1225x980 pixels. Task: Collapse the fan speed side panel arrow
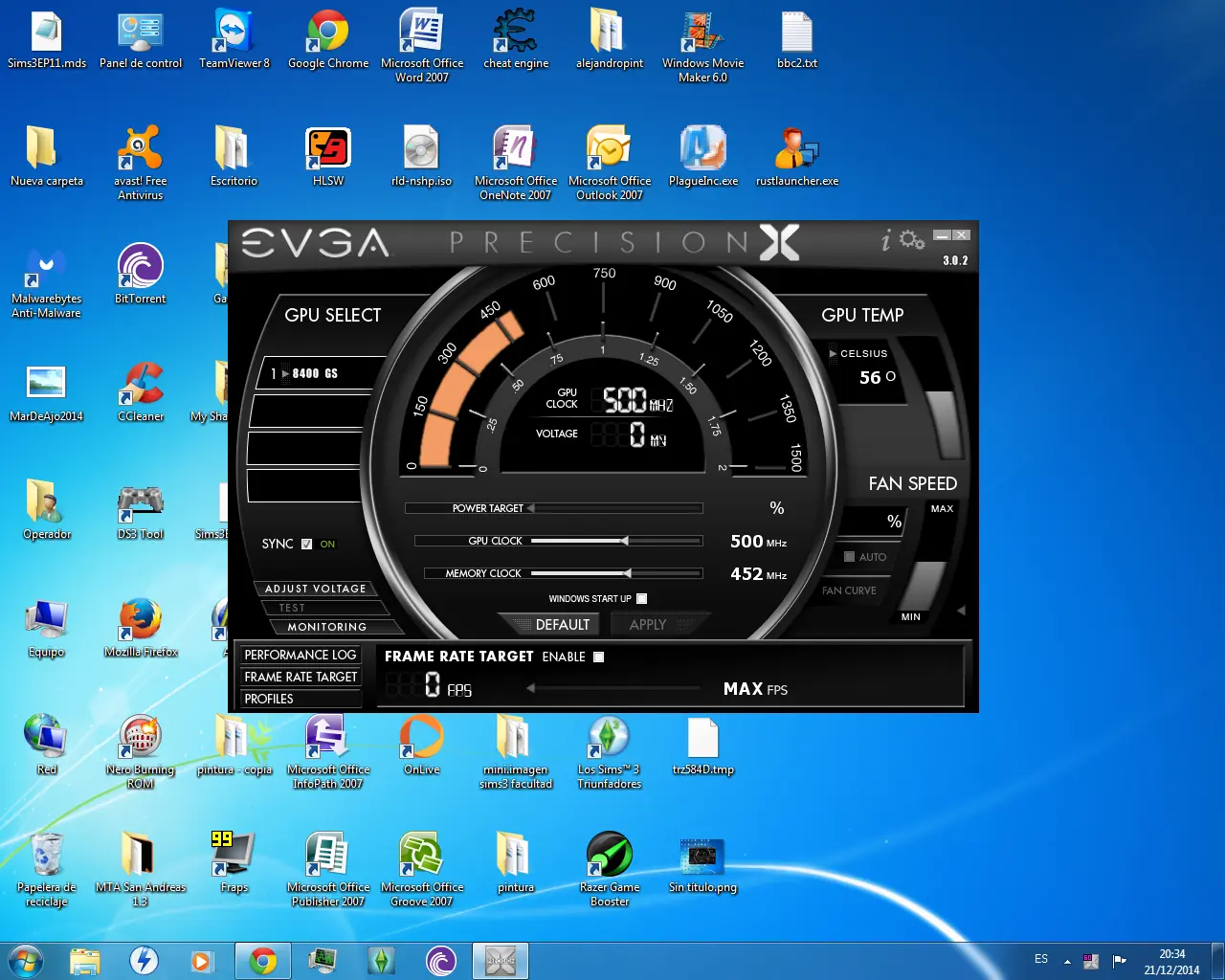point(961,610)
